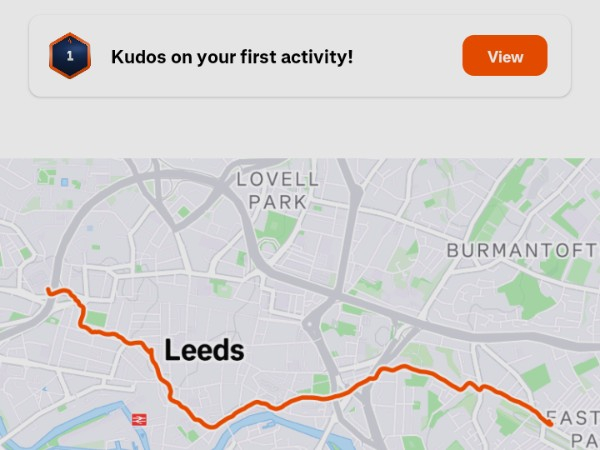Screen dimensions: 600x450
Task: Click the hexagonal kudos badge icon
Action: point(70,56)
